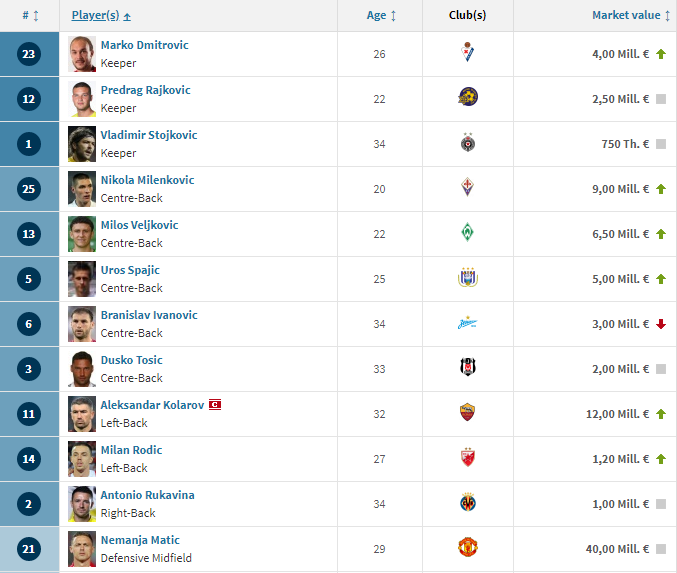Click the Anderlecht crest for Spajic
The width and height of the screenshot is (677, 573).
click(x=468, y=277)
